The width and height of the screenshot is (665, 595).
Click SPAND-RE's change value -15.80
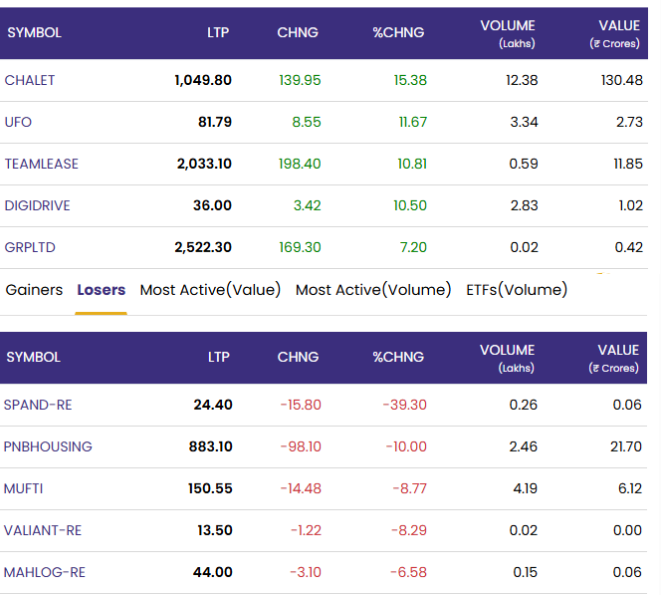pos(301,405)
